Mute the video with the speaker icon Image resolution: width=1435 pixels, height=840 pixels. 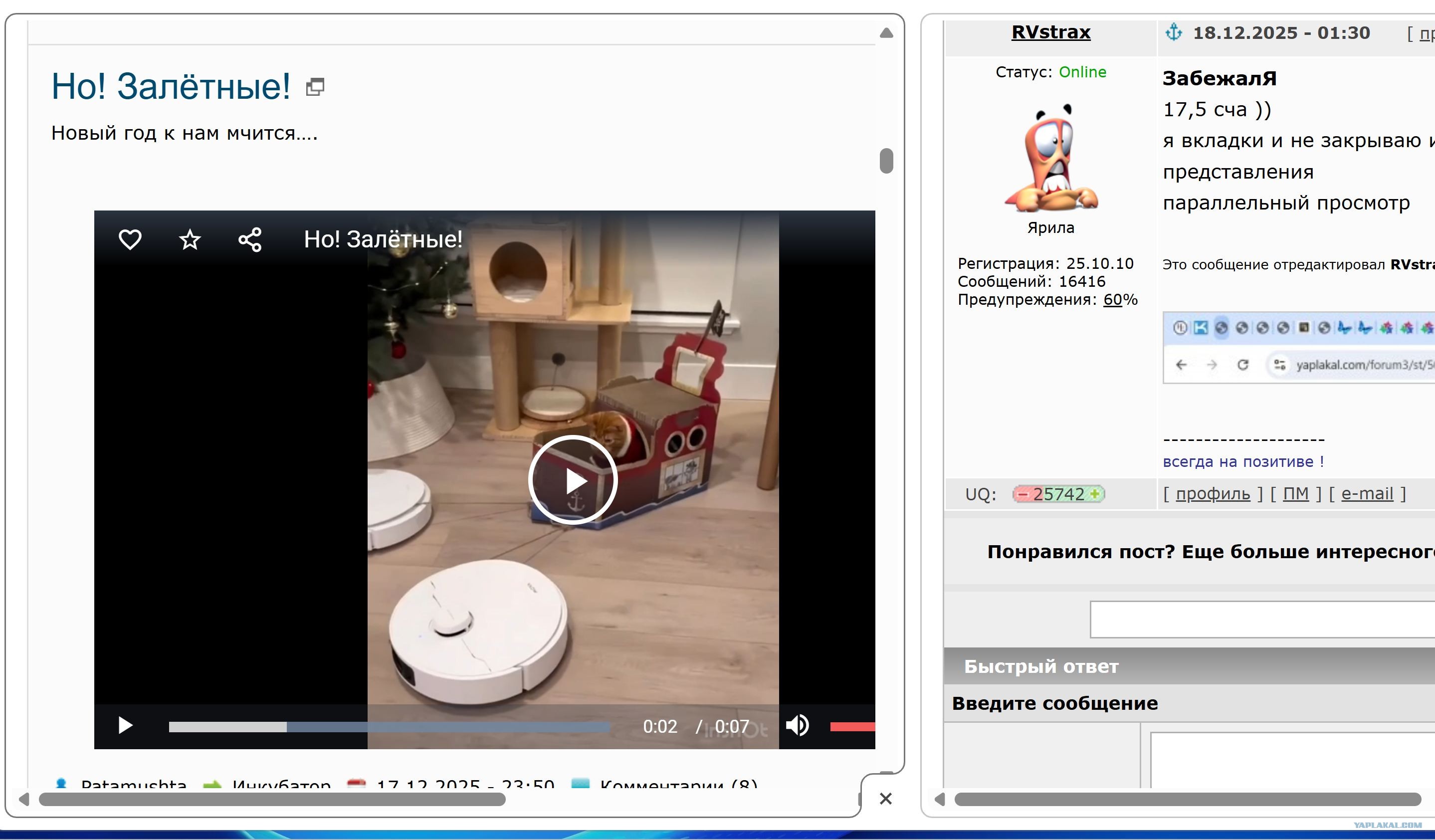point(797,726)
